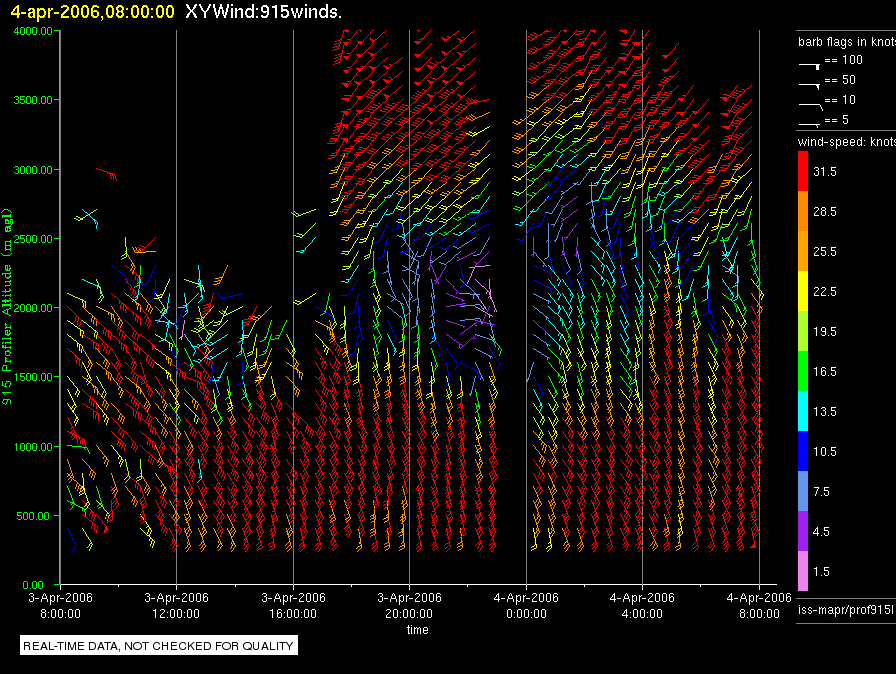Click the iss-mapr/prof915l source label
Viewport: 896px width, 674px height.
coord(846,610)
